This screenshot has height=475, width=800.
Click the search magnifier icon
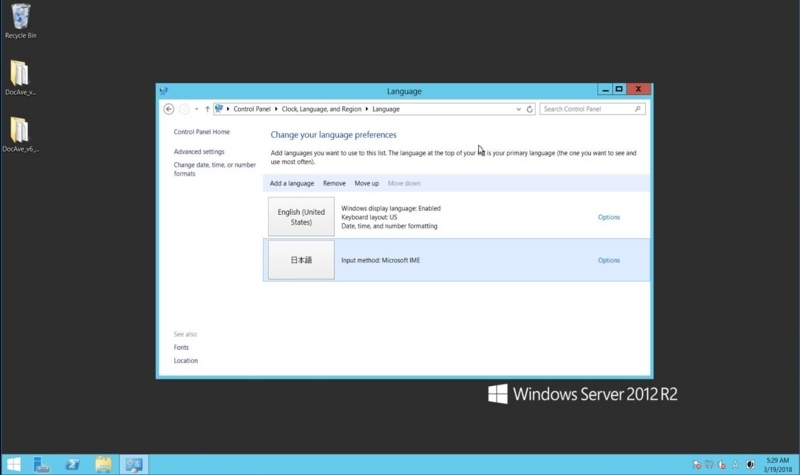click(x=637, y=109)
